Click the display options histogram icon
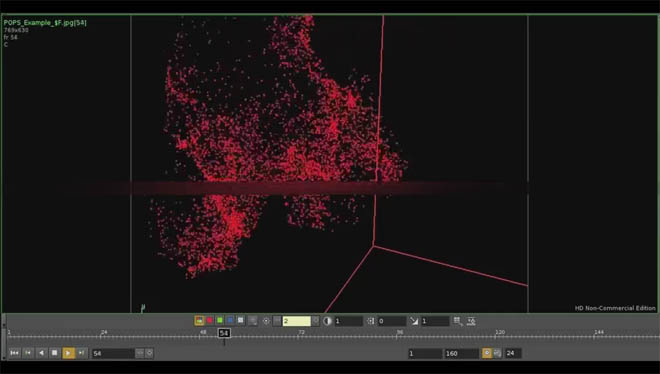This screenshot has height=374, width=660. (x=471, y=321)
